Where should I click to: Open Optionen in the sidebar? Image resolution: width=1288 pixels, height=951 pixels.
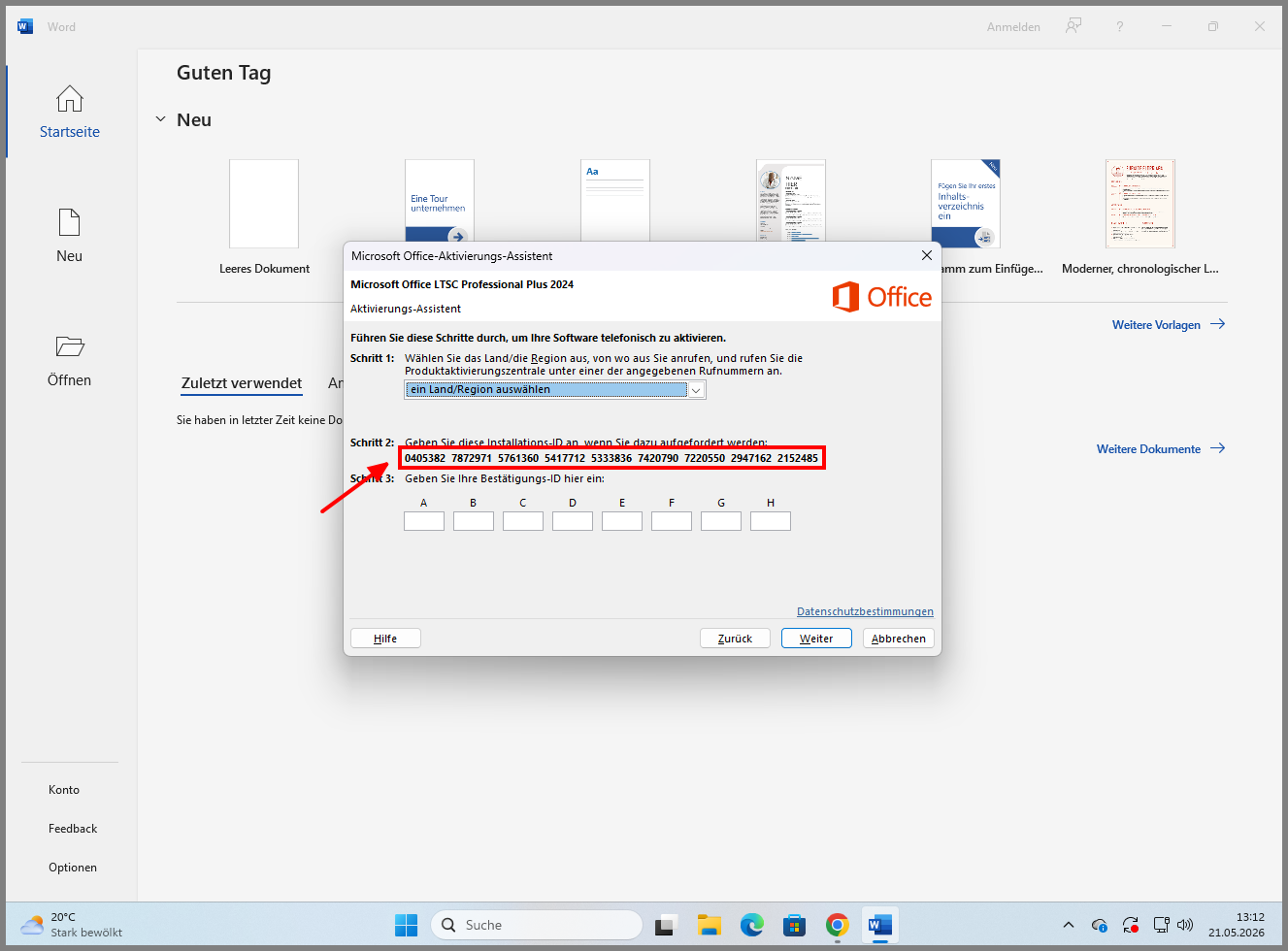coord(73,868)
